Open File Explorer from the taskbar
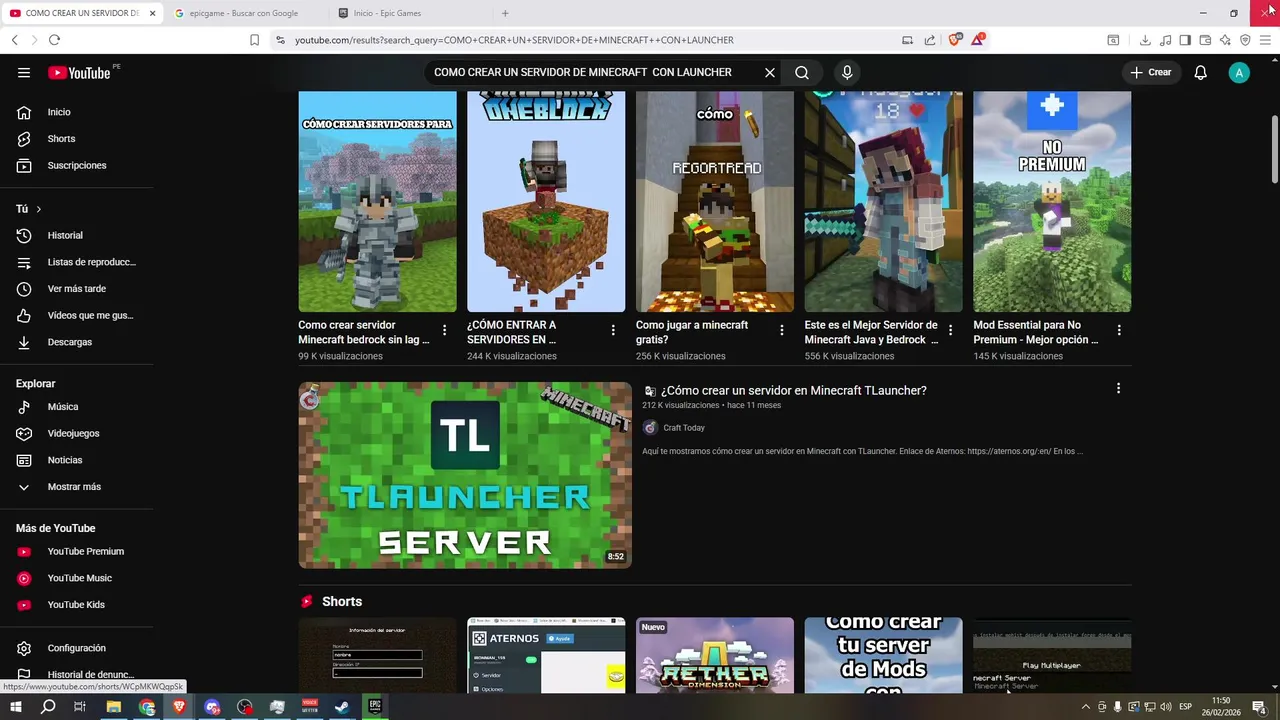The height and width of the screenshot is (720, 1280). [x=114, y=707]
